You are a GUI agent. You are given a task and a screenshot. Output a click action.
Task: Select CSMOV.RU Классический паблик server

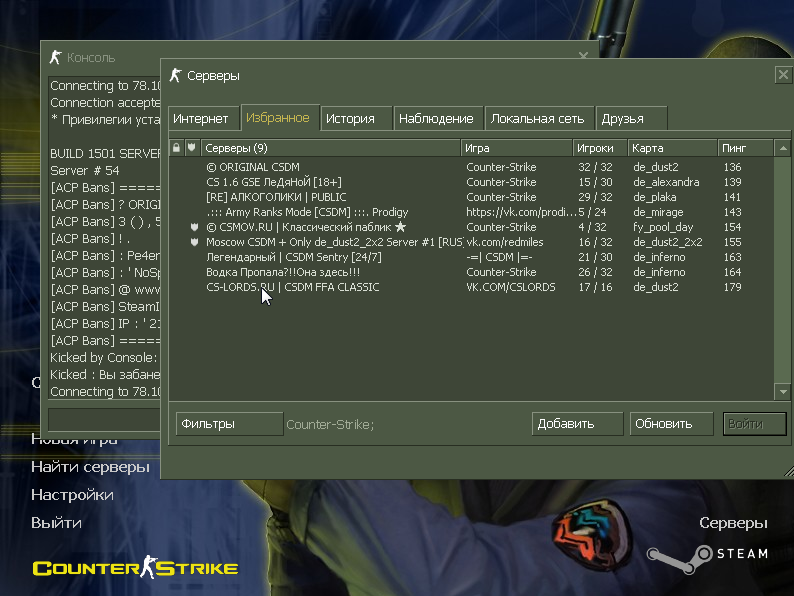[471, 227]
